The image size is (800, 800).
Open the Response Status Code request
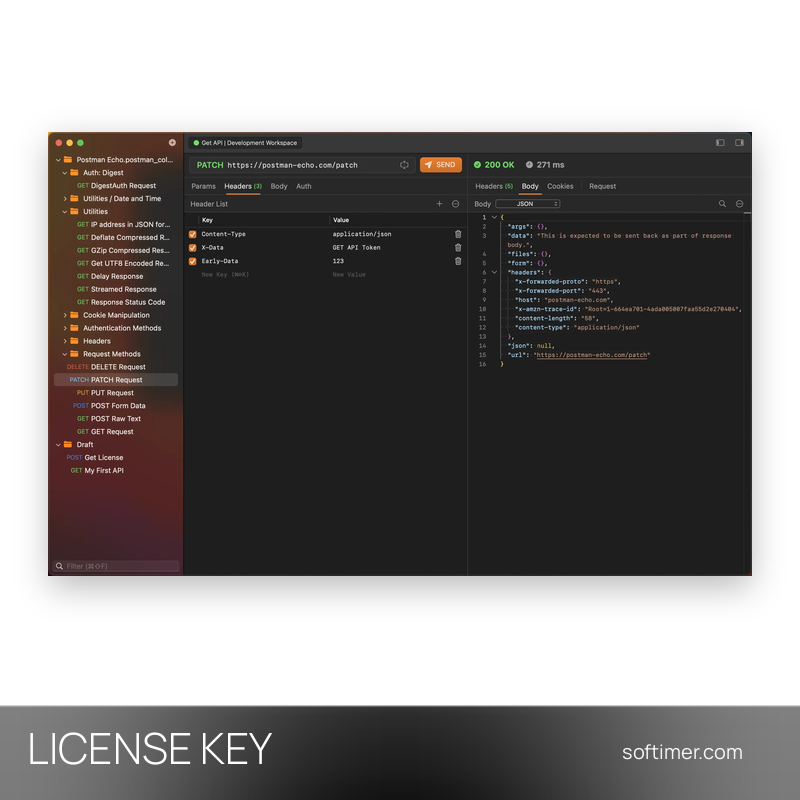121,302
